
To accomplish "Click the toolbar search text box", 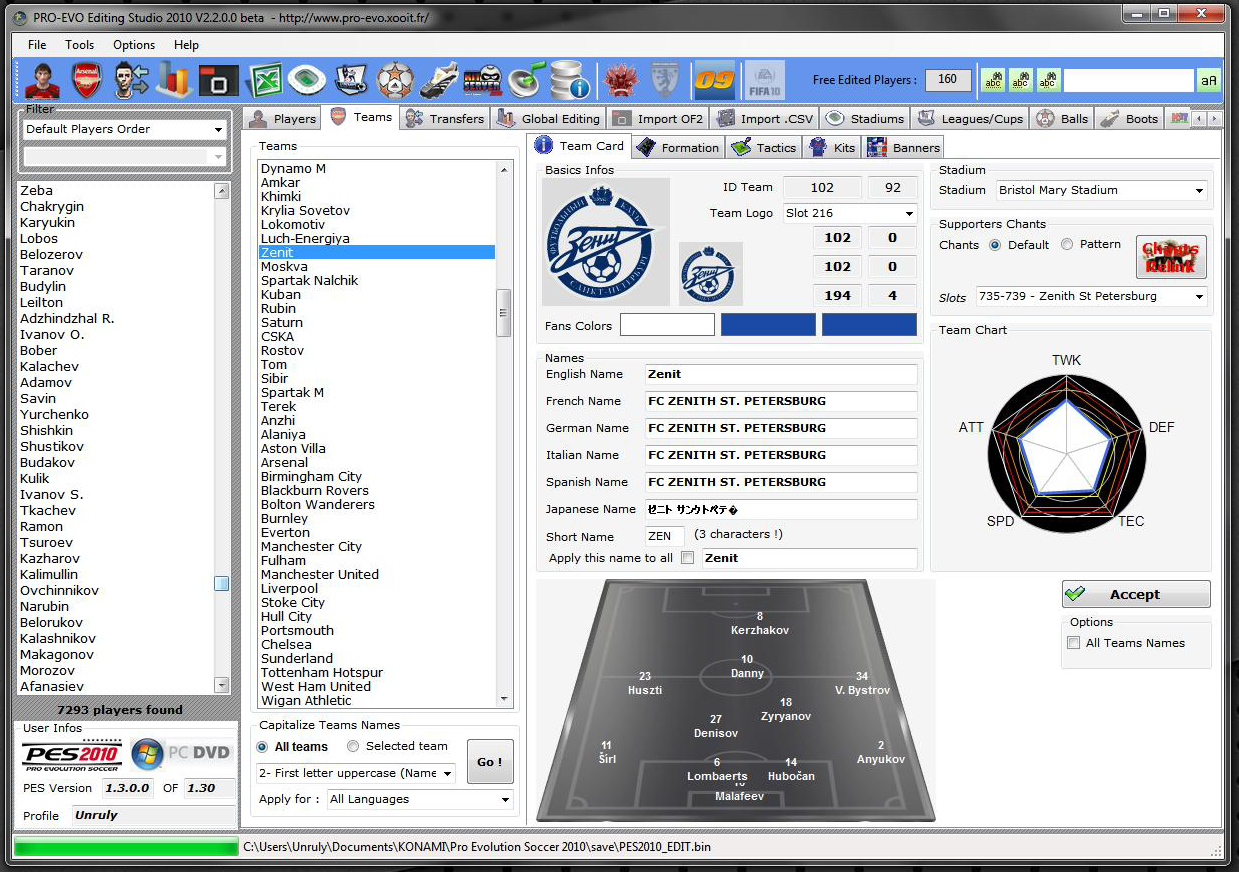I will coord(1129,80).
